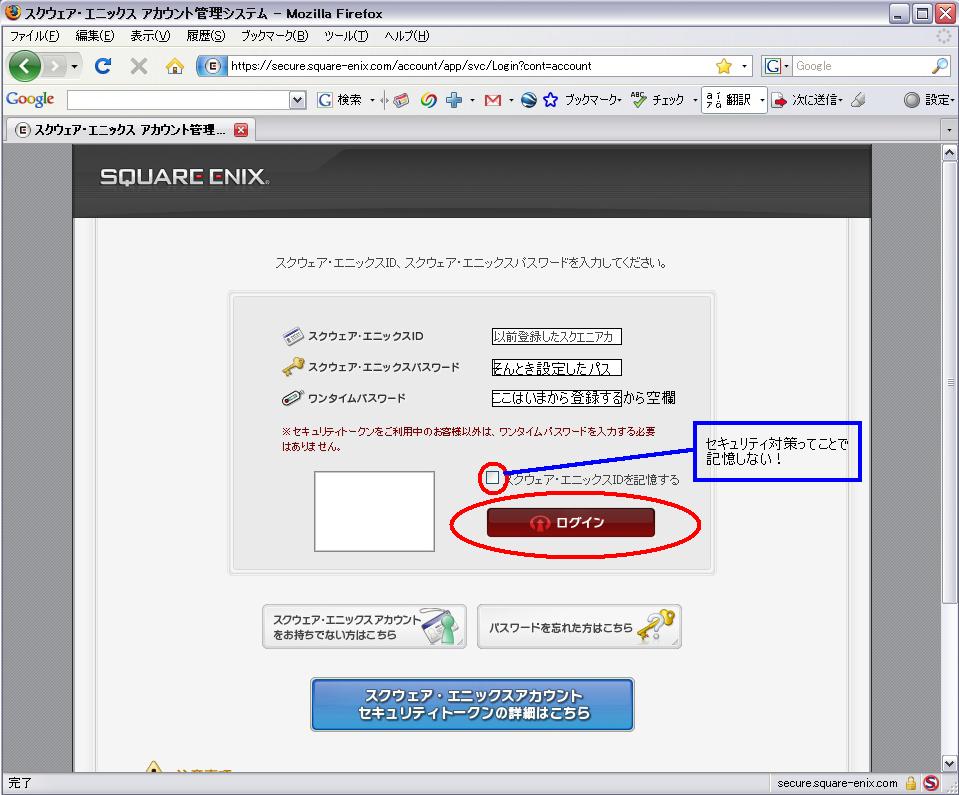Open the 履歴(S) menu

click(206, 35)
